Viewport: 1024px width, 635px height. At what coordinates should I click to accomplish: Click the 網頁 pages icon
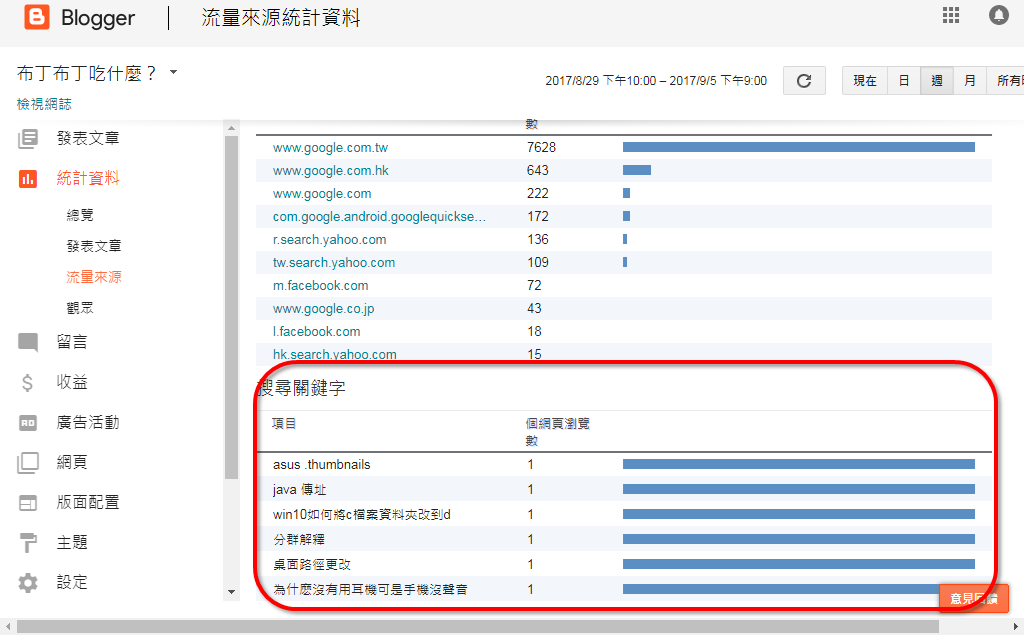point(27,463)
